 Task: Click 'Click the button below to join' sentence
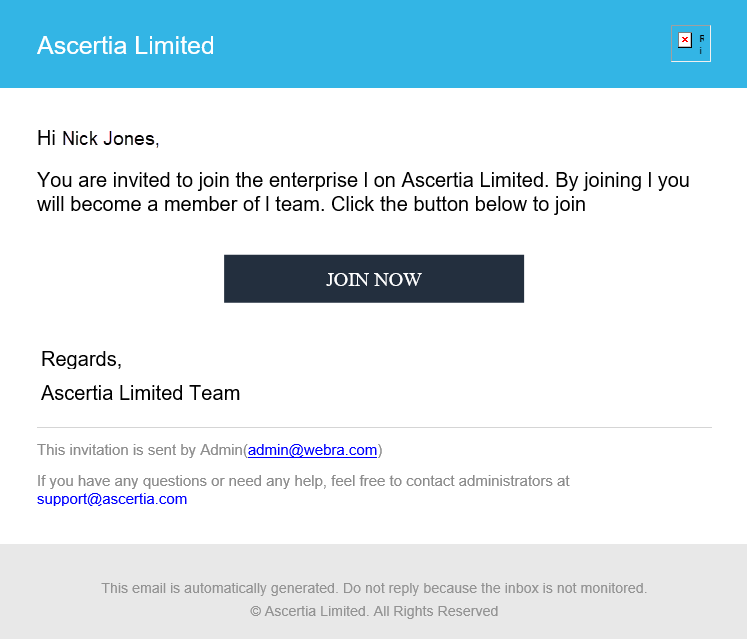pos(458,204)
